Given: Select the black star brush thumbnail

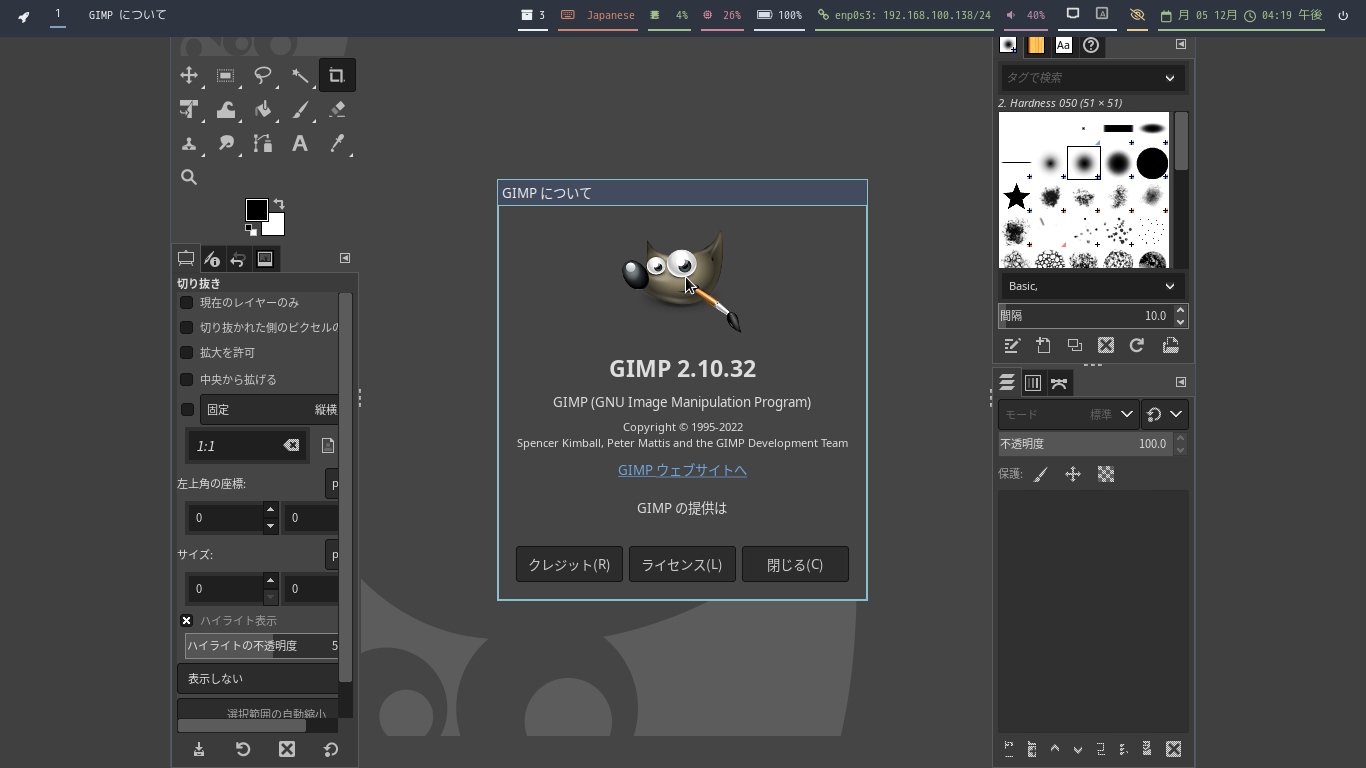Looking at the screenshot, I should click(x=1016, y=196).
